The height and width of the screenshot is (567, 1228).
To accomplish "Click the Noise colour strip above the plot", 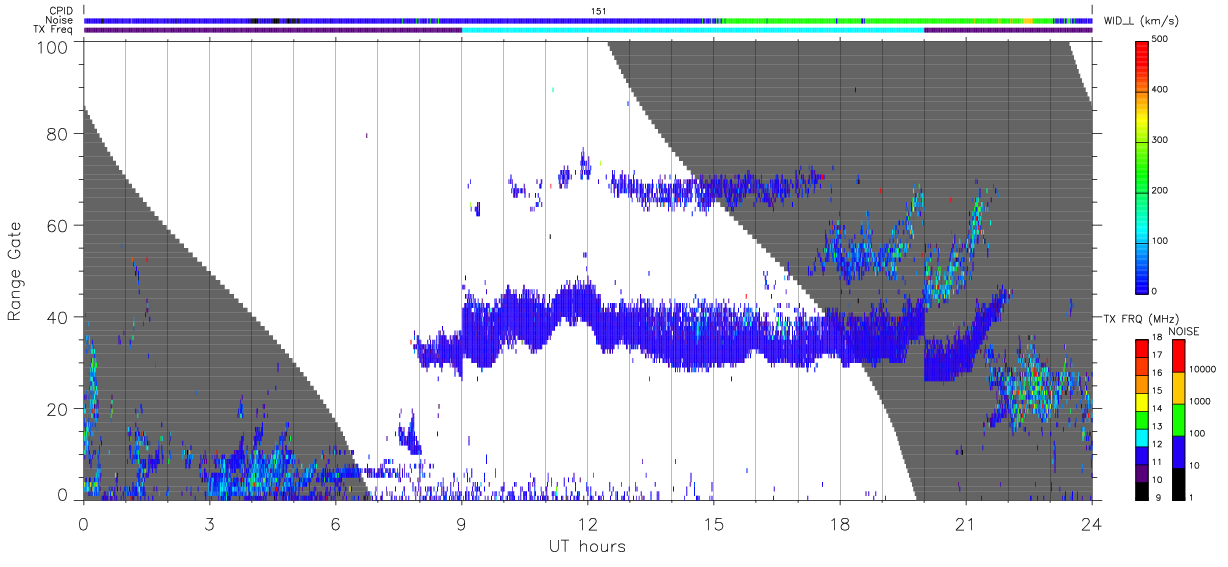I will pos(588,20).
